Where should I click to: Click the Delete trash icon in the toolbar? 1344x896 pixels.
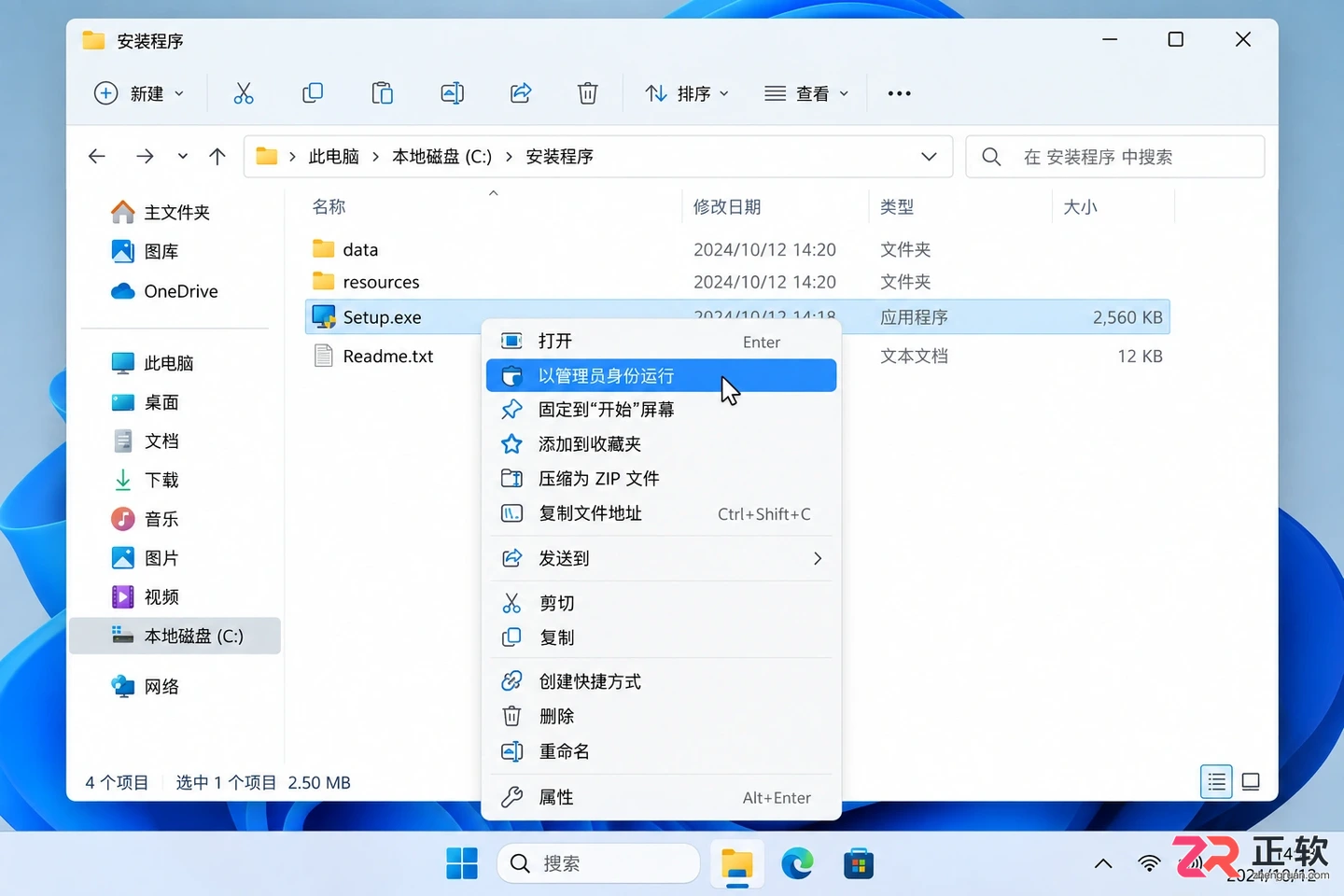click(x=588, y=93)
